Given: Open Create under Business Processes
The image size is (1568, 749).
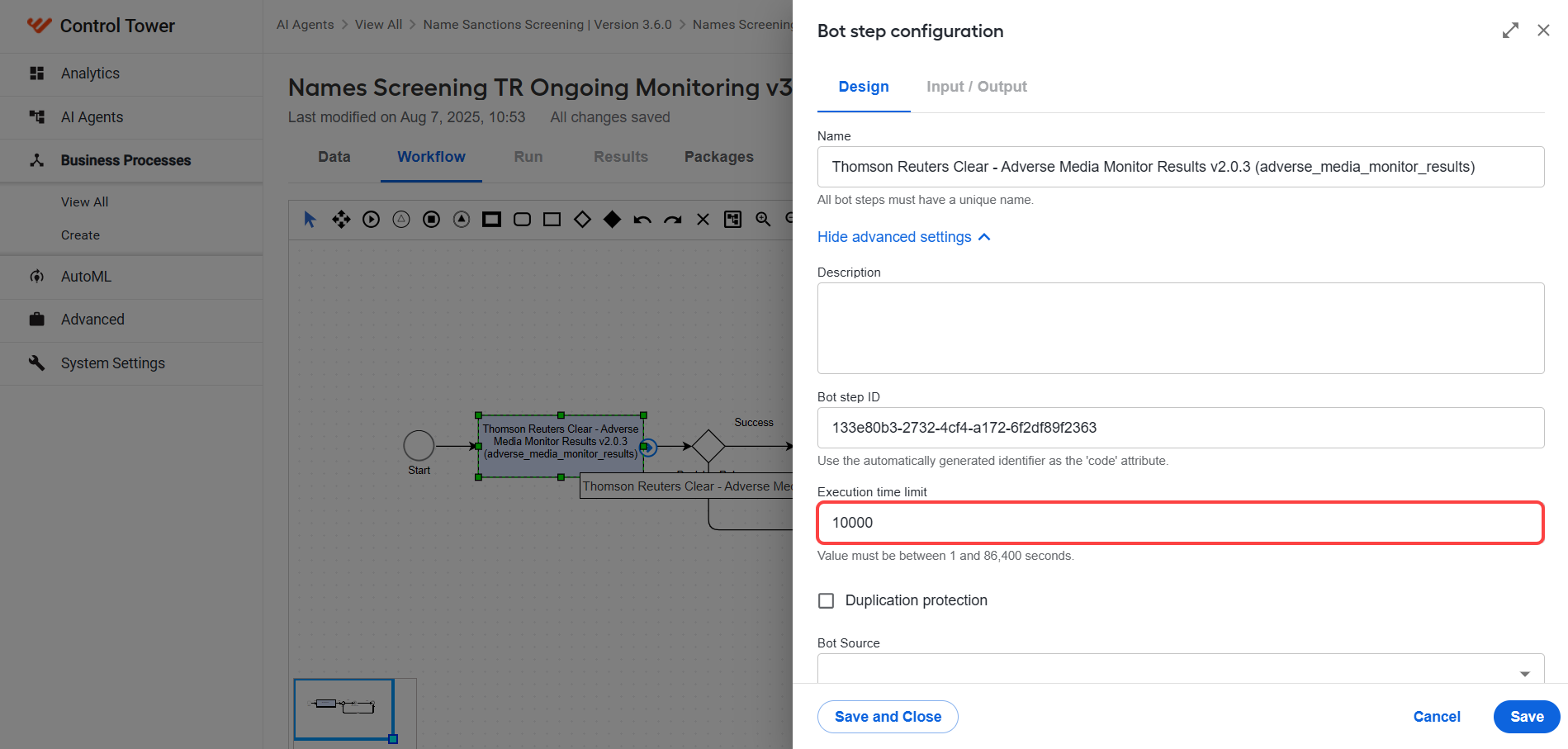Looking at the screenshot, I should click(80, 235).
